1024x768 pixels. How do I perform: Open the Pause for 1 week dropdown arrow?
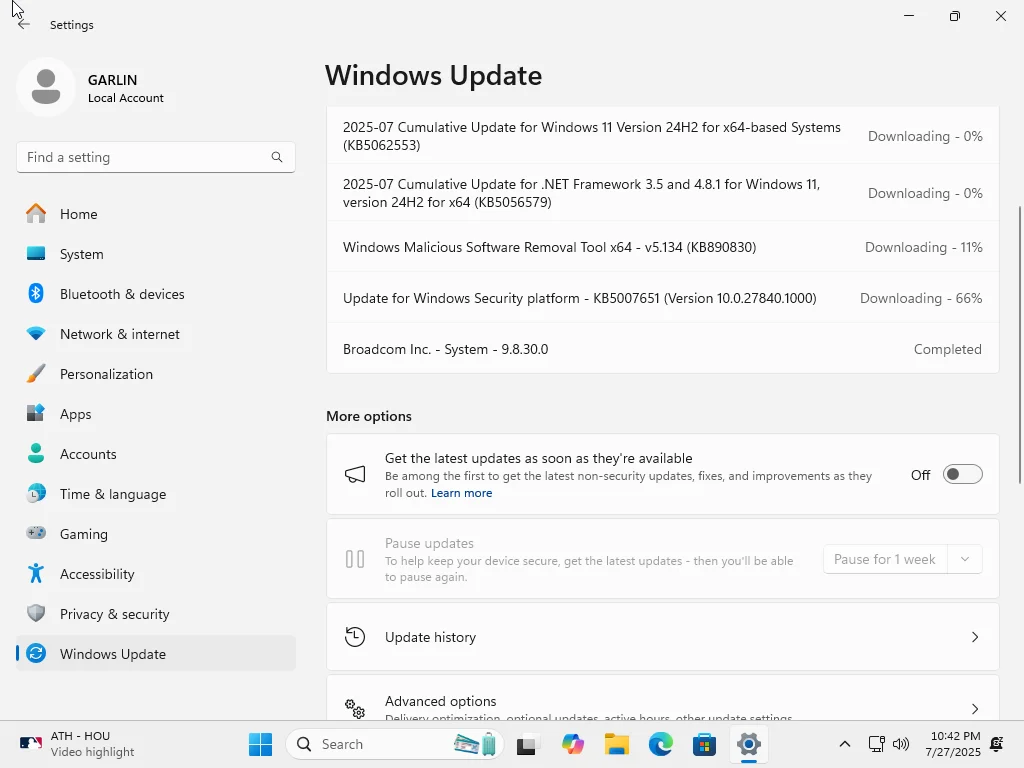tap(965, 560)
